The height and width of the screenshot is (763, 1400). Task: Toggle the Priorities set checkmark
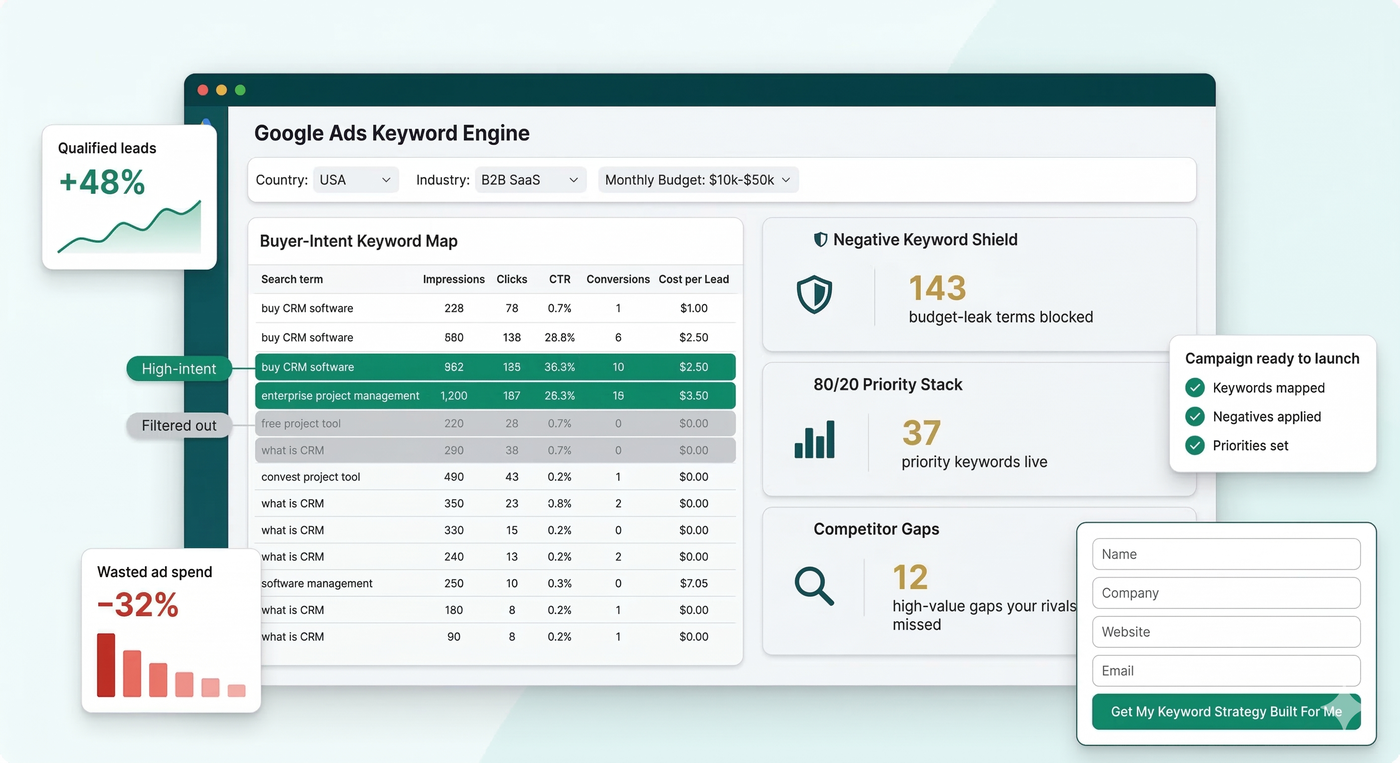point(1196,445)
